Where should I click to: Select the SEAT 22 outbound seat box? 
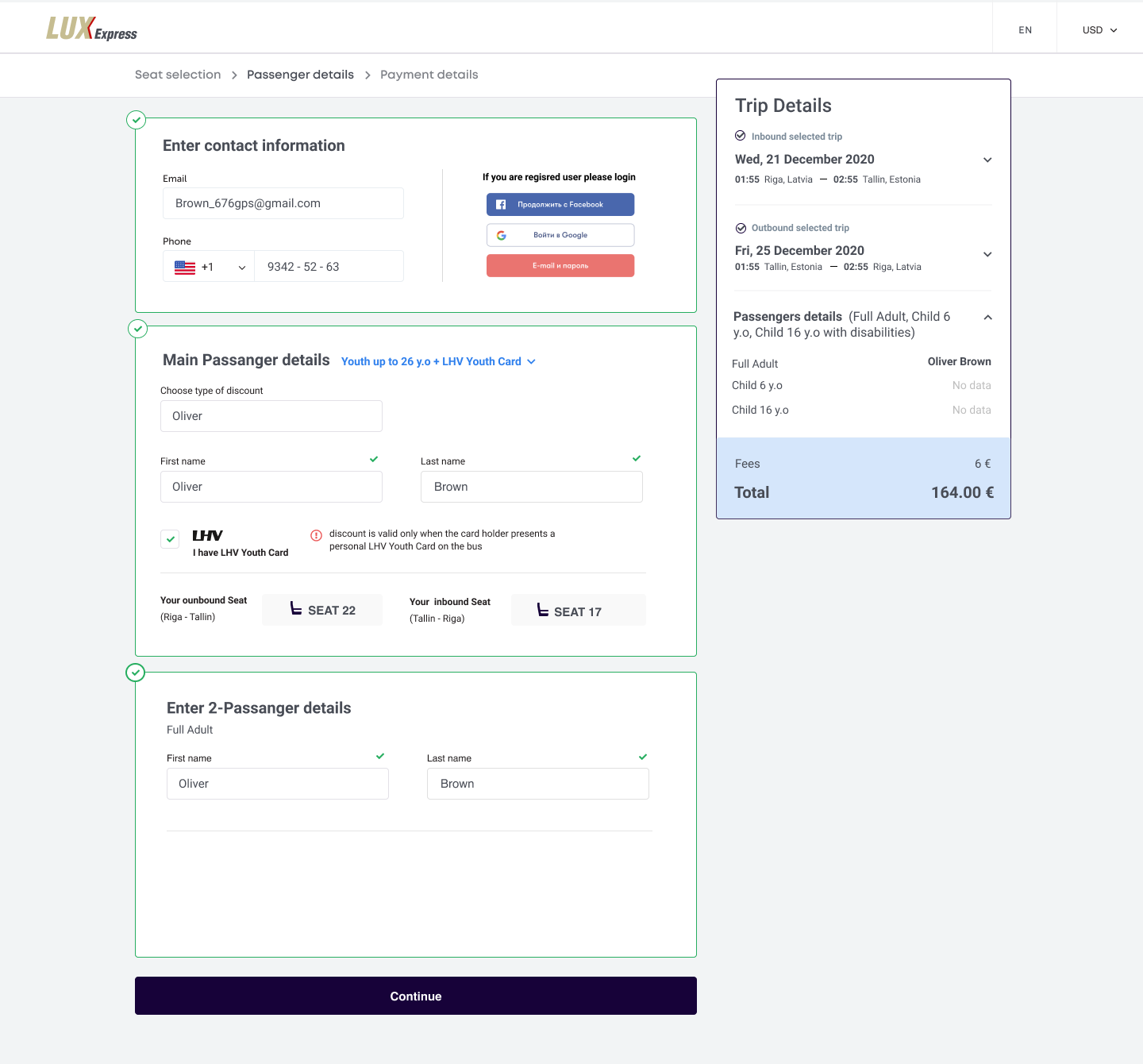(x=322, y=610)
